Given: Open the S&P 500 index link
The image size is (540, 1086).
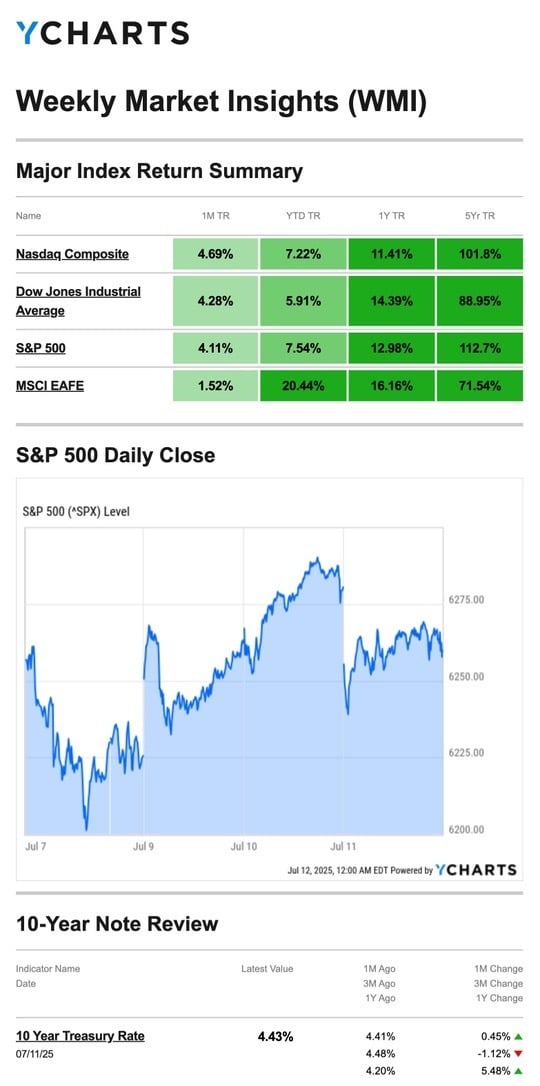Looking at the screenshot, I should 41,348.
